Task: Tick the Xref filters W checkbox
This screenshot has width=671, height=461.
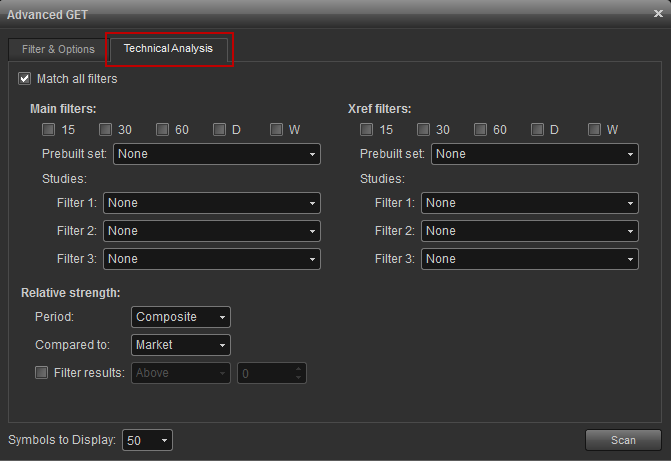Action: (x=595, y=129)
